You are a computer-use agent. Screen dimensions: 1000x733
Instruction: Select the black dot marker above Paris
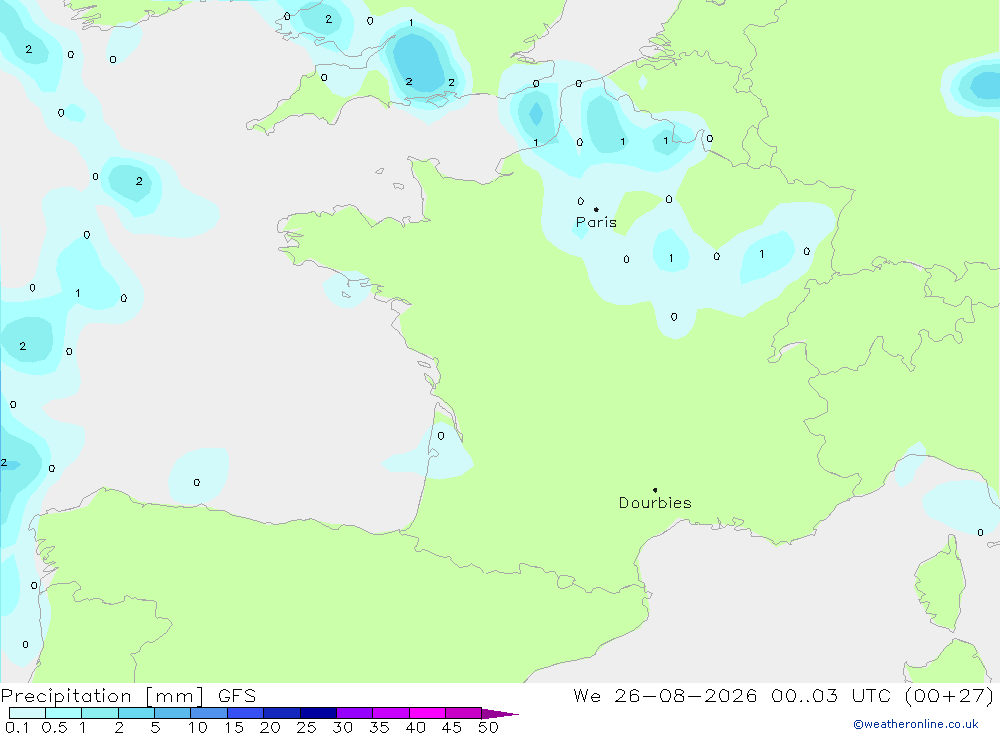tap(596, 209)
